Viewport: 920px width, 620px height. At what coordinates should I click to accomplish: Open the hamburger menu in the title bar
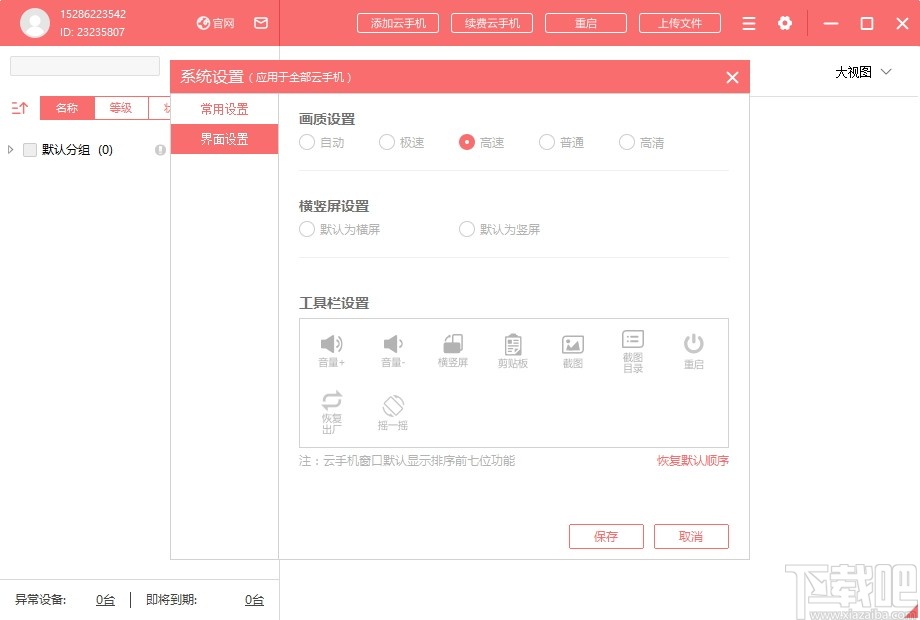pyautogui.click(x=748, y=23)
